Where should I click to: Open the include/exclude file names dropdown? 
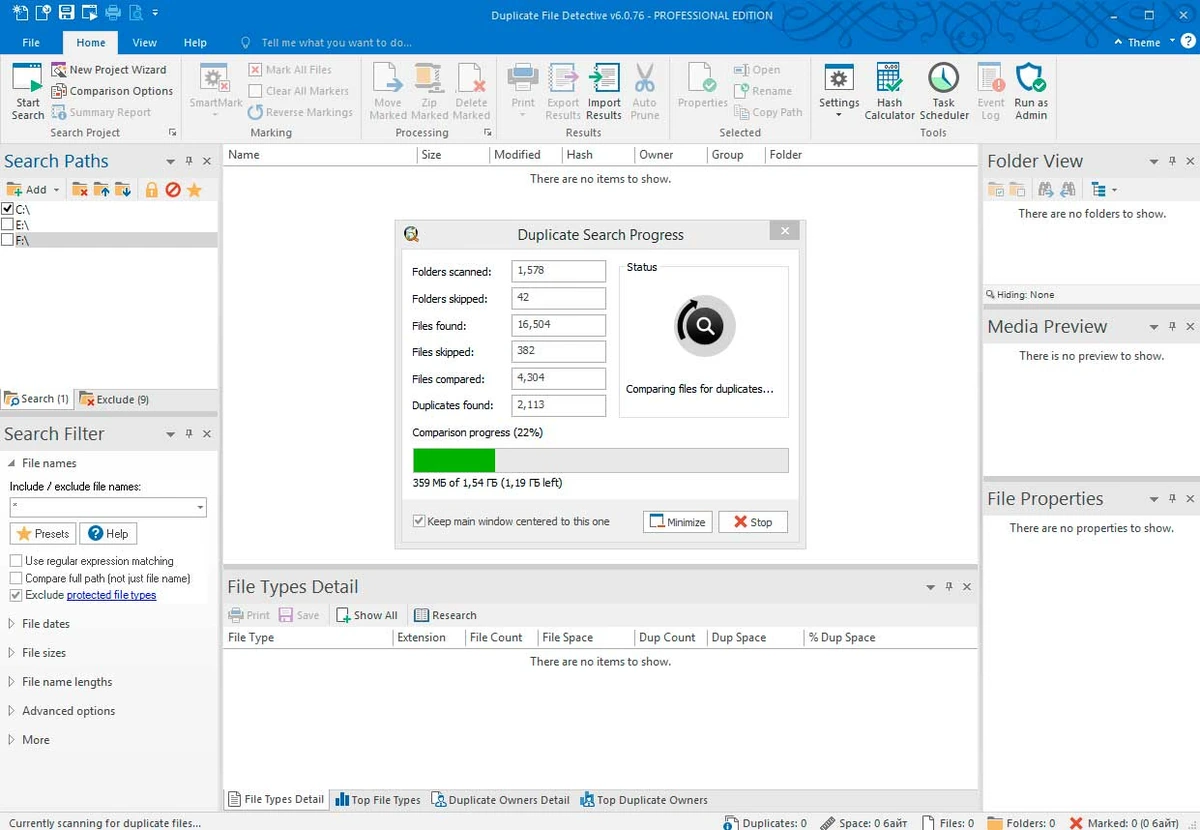coord(200,508)
